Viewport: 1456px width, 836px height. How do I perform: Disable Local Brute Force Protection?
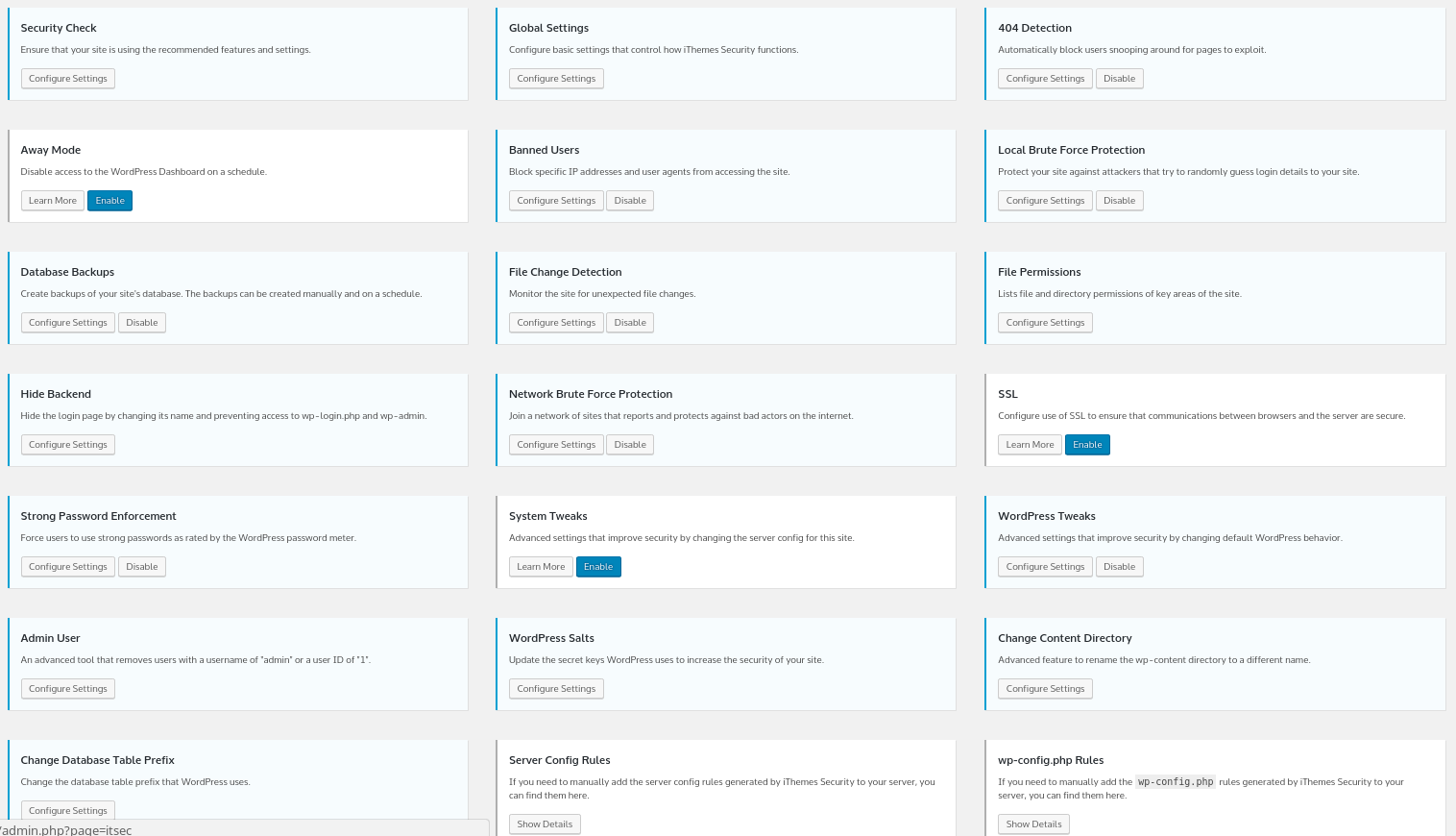(x=1119, y=200)
